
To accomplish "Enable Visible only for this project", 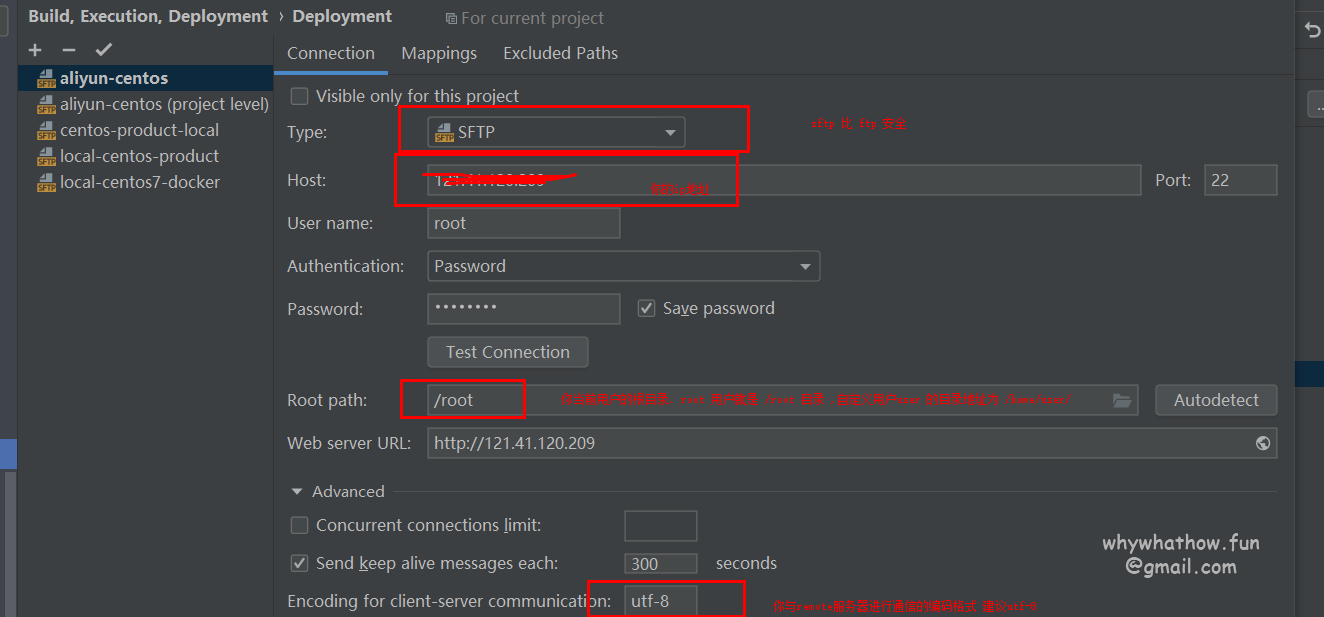I will tap(299, 96).
